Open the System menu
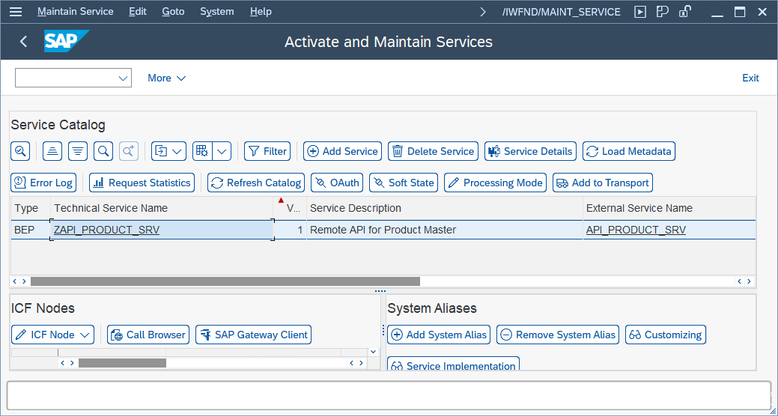778x416 pixels. (216, 12)
